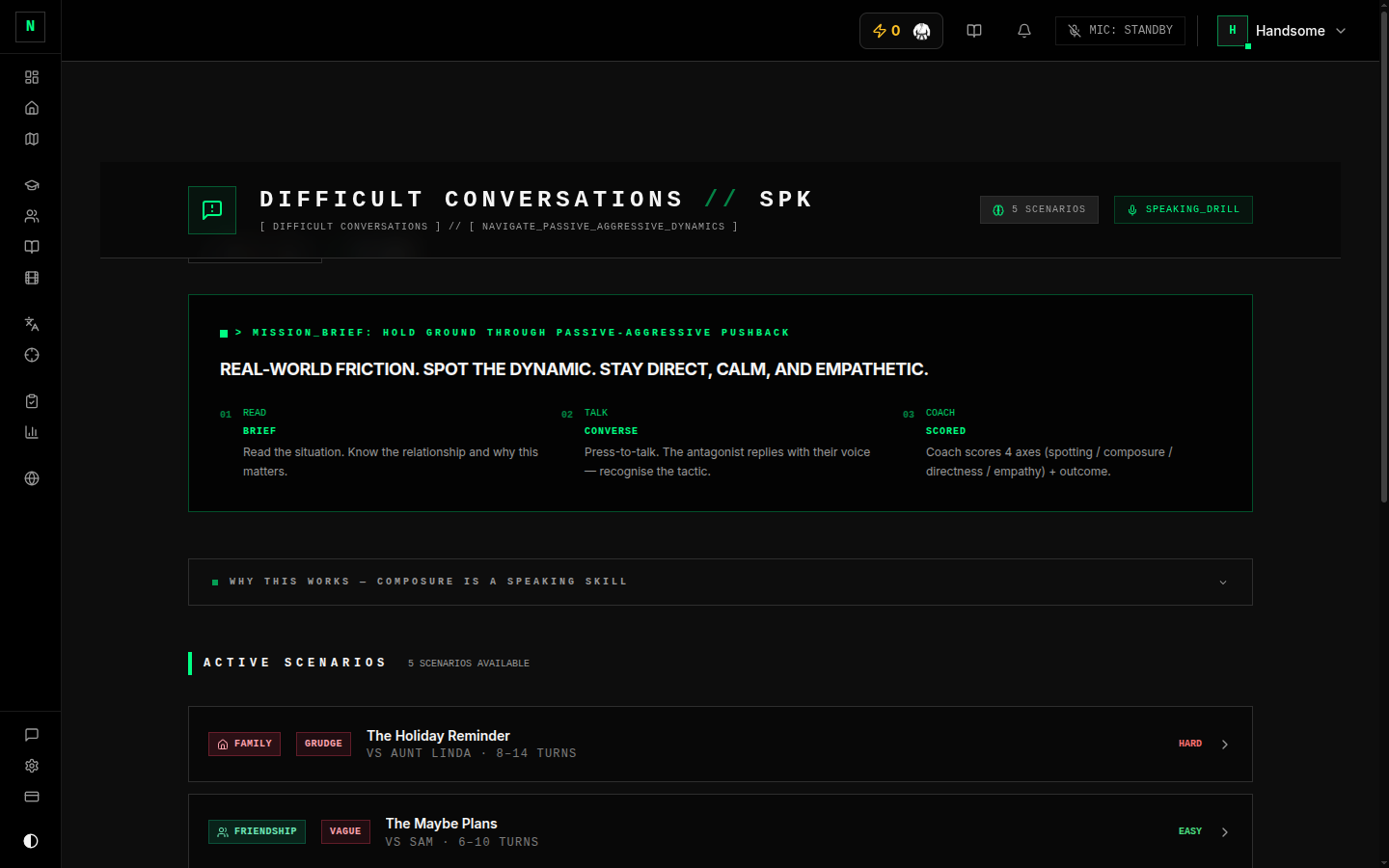Click the FAMILY tag
This screenshot has height=868, width=1389.
pyautogui.click(x=244, y=744)
